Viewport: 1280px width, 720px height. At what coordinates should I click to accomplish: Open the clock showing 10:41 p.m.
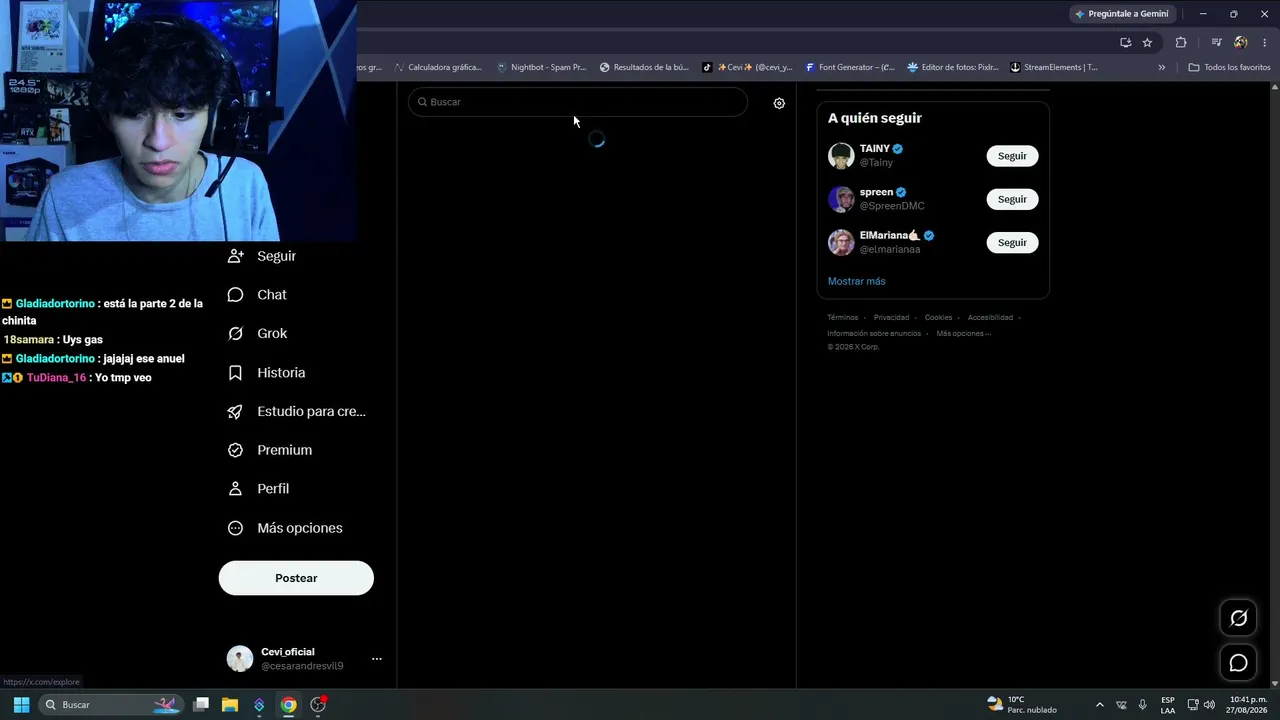1248,705
